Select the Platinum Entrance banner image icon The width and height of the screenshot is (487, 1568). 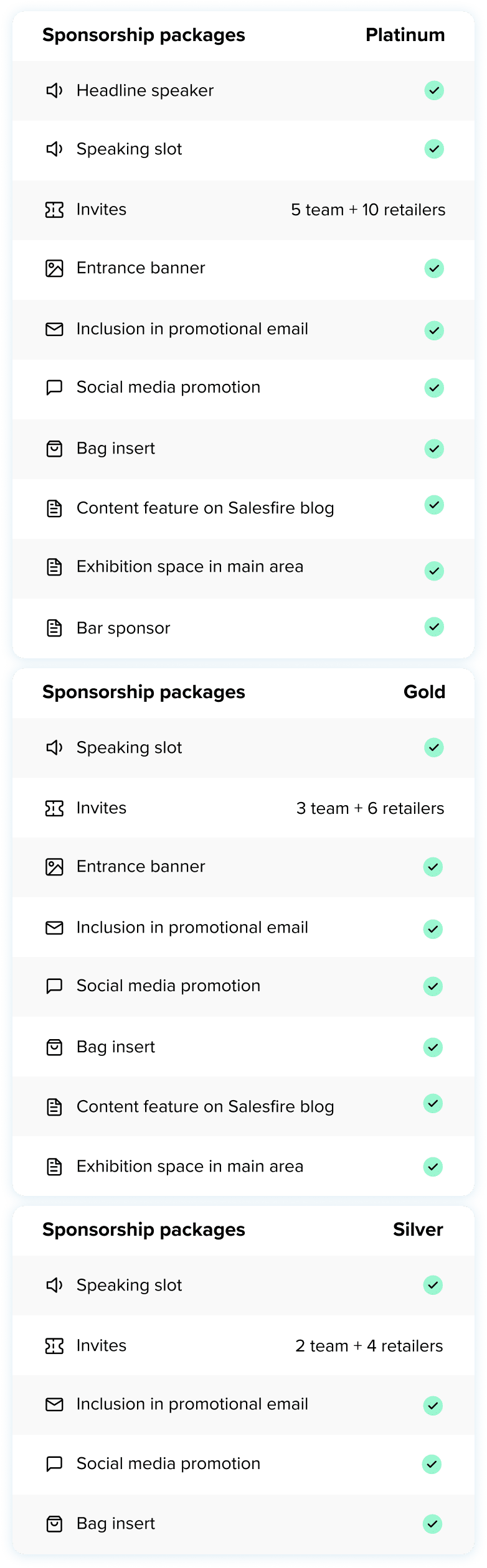click(x=55, y=269)
